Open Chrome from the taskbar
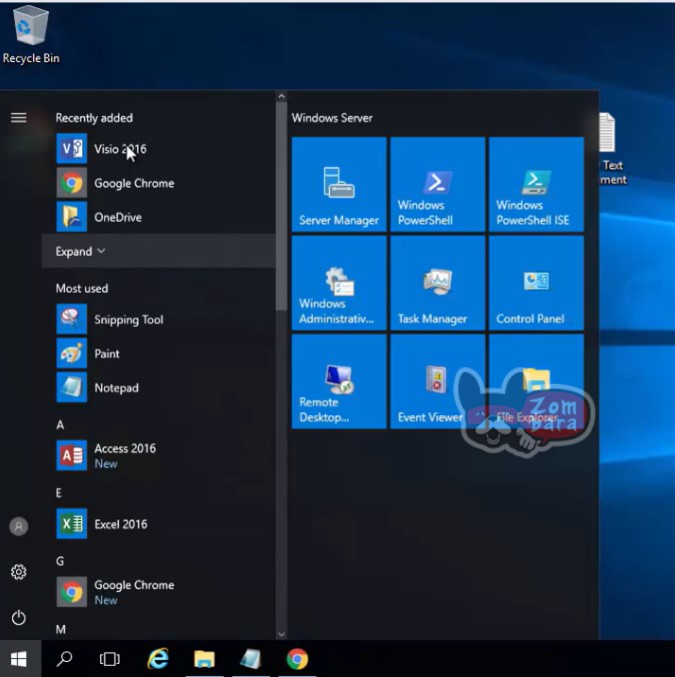This screenshot has height=677, width=675. pyautogui.click(x=298, y=659)
